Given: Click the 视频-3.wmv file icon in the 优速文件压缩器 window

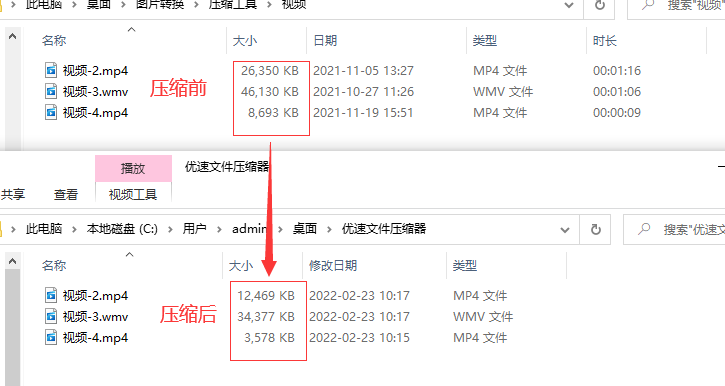Looking at the screenshot, I should [x=51, y=317].
